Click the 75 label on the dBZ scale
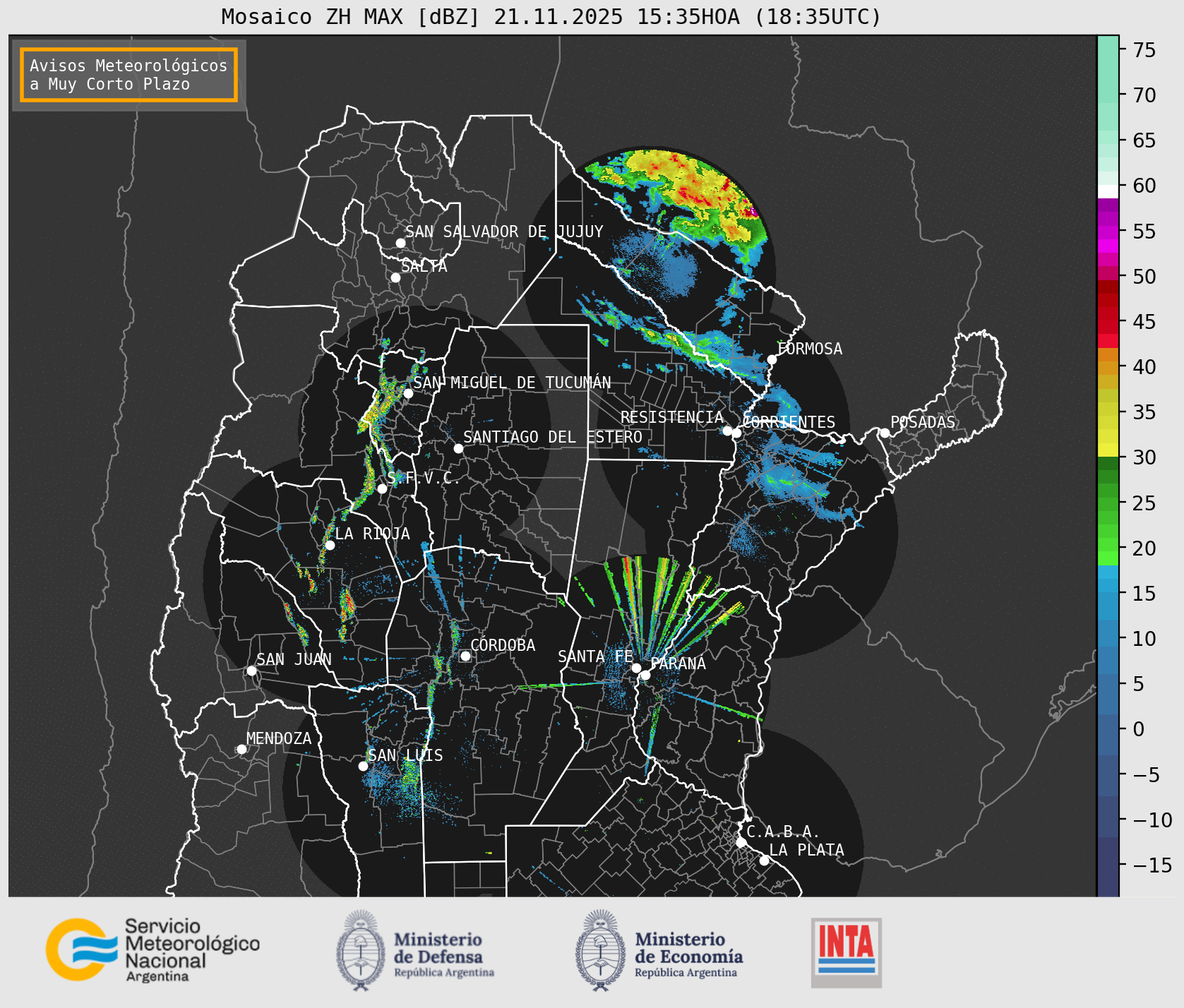Screen dimensions: 1184x1008 1144,50
